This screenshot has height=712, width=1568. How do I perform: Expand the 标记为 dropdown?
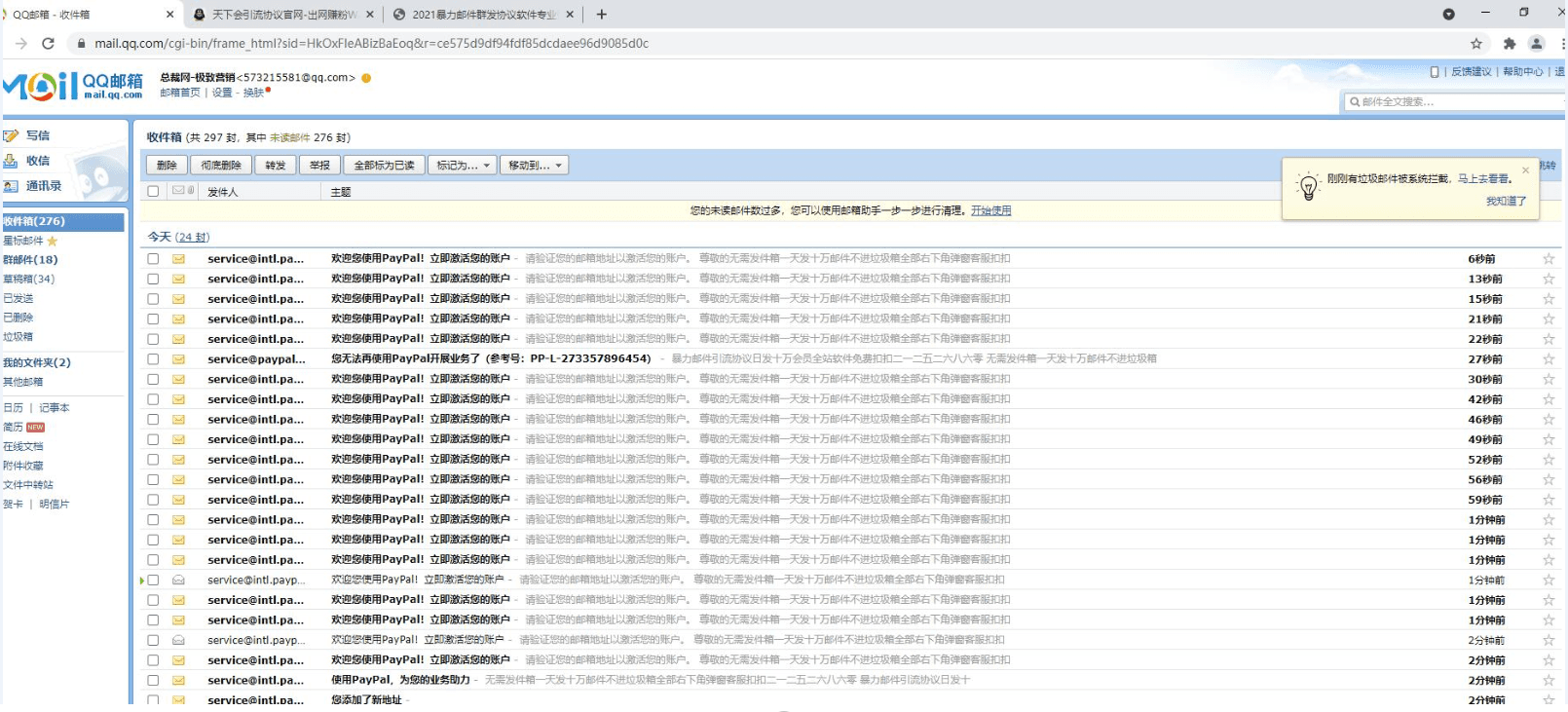pos(462,166)
